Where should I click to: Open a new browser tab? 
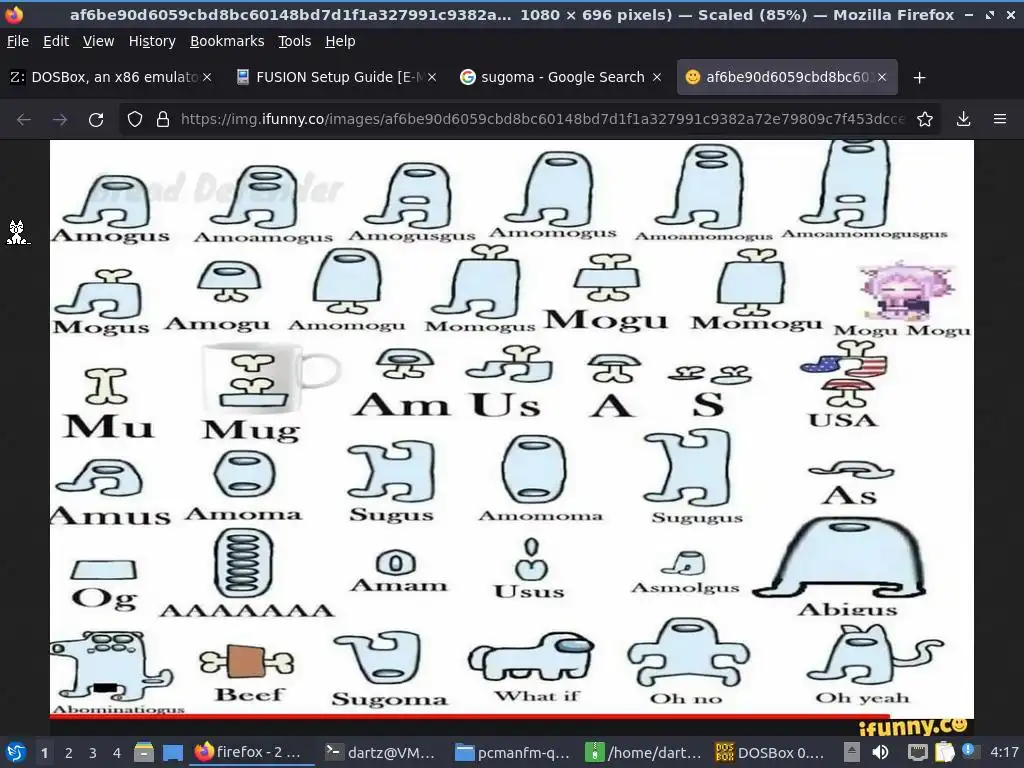[919, 78]
